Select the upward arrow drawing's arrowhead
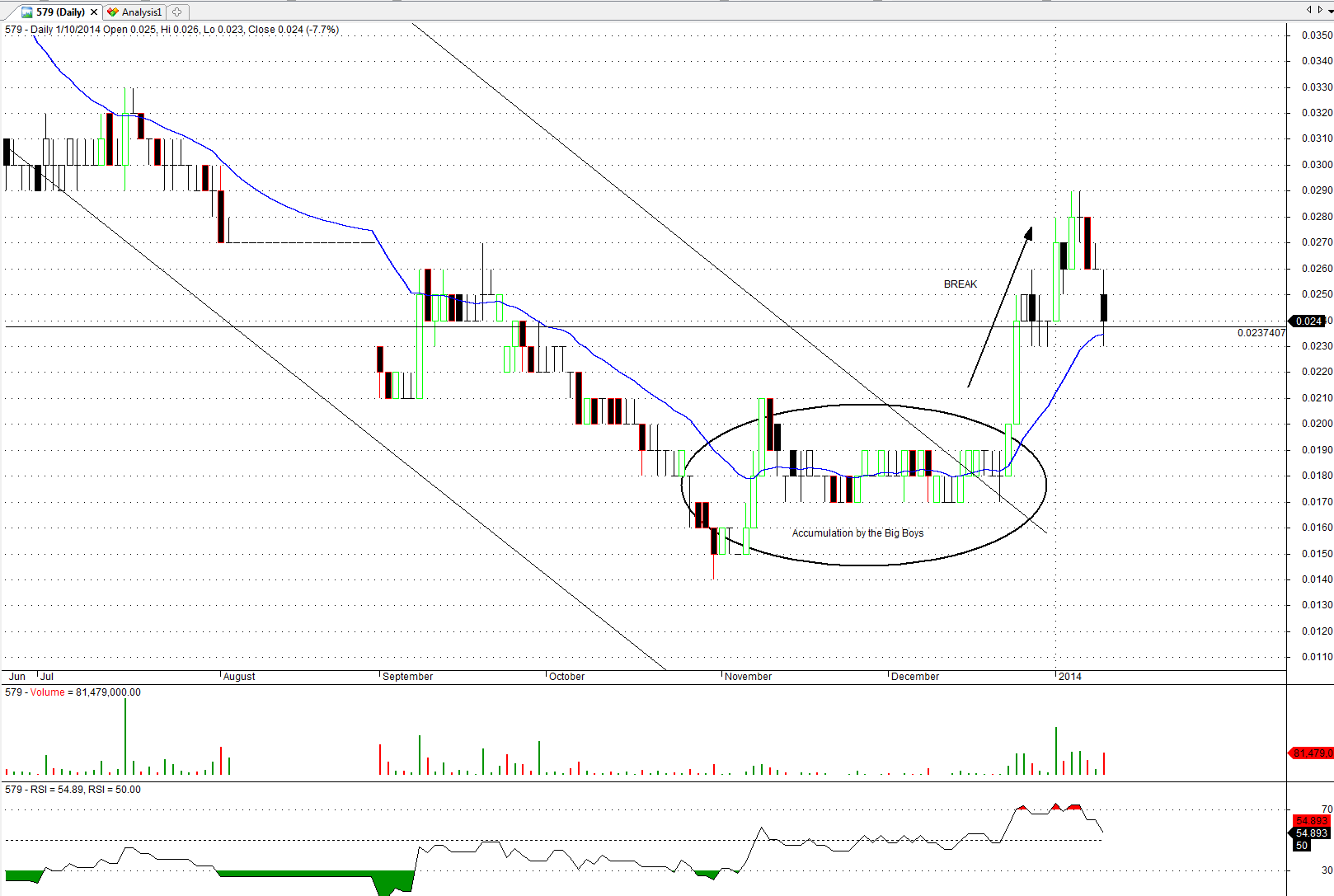This screenshot has width=1334, height=896. (1028, 232)
